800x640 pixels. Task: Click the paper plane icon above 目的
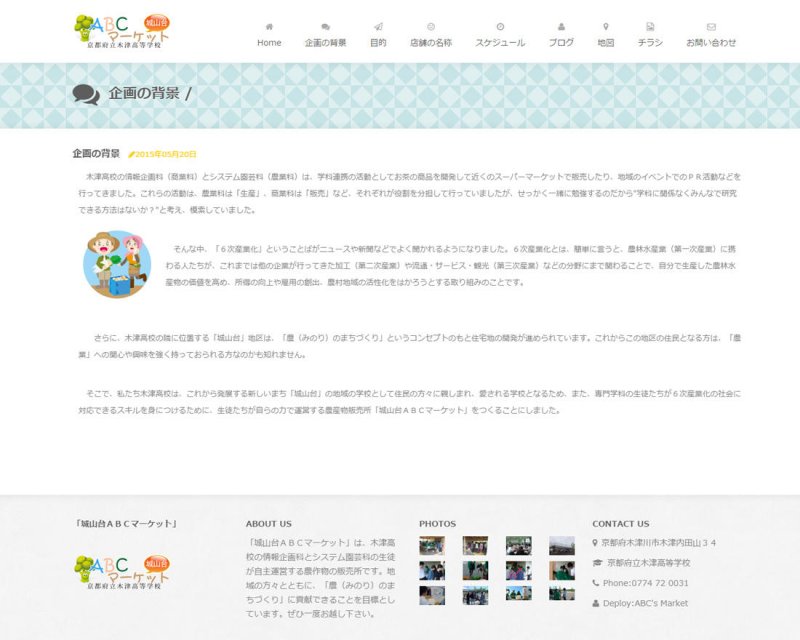(378, 27)
